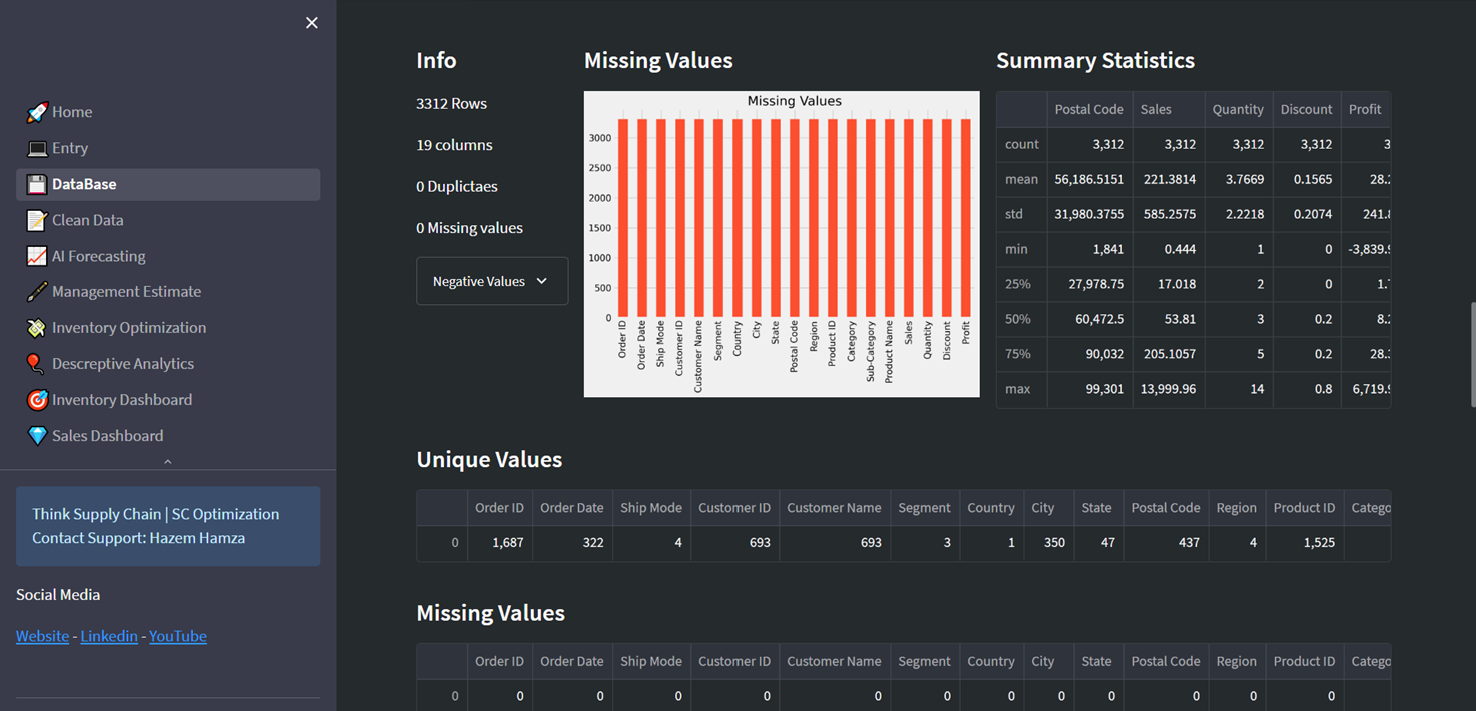The height and width of the screenshot is (711, 1476).
Task: Click the rocket icon next to Home
Action: point(37,112)
